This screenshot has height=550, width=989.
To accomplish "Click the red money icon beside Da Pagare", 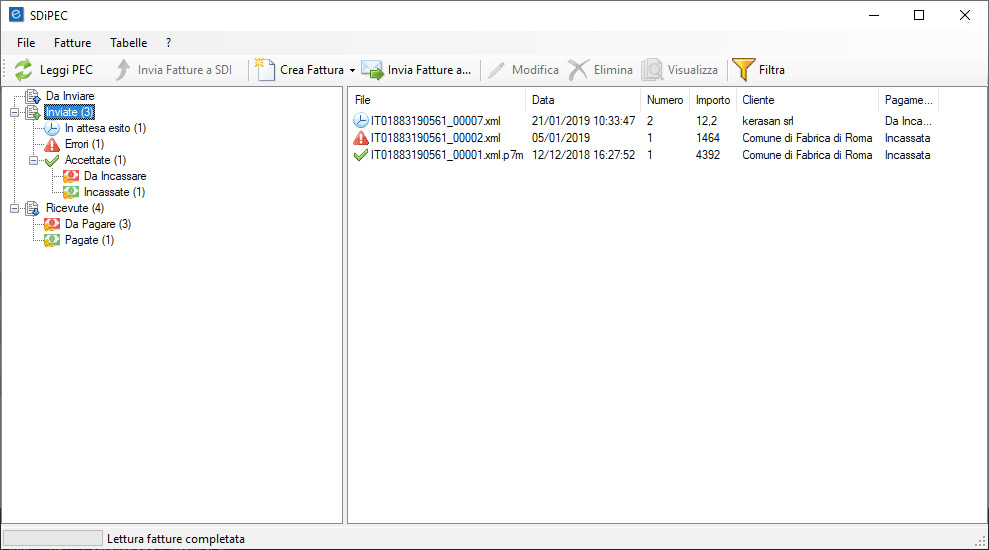I will (52, 224).
